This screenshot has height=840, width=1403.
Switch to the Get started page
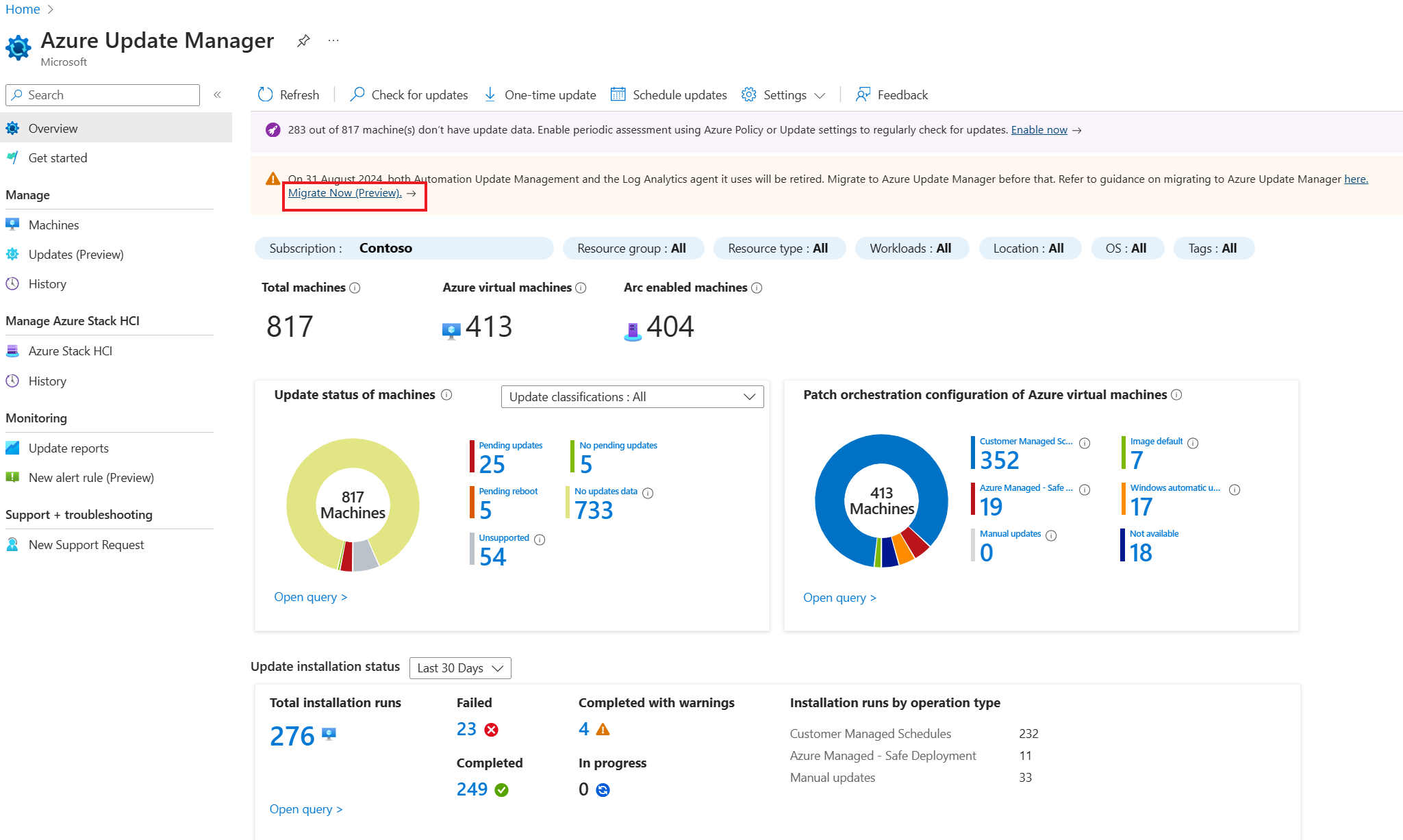click(58, 157)
